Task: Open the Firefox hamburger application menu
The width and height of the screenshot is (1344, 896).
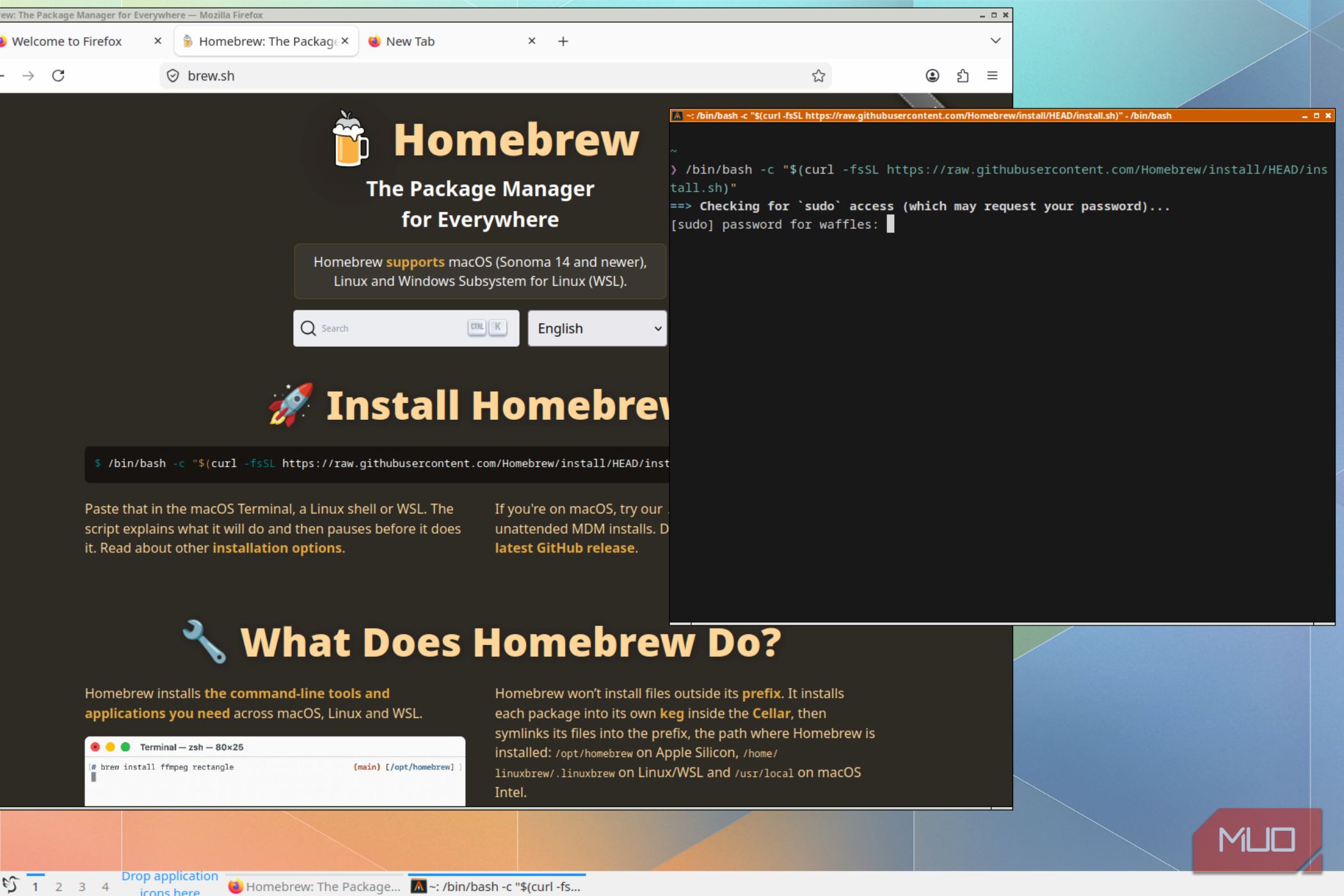Action: [992, 76]
